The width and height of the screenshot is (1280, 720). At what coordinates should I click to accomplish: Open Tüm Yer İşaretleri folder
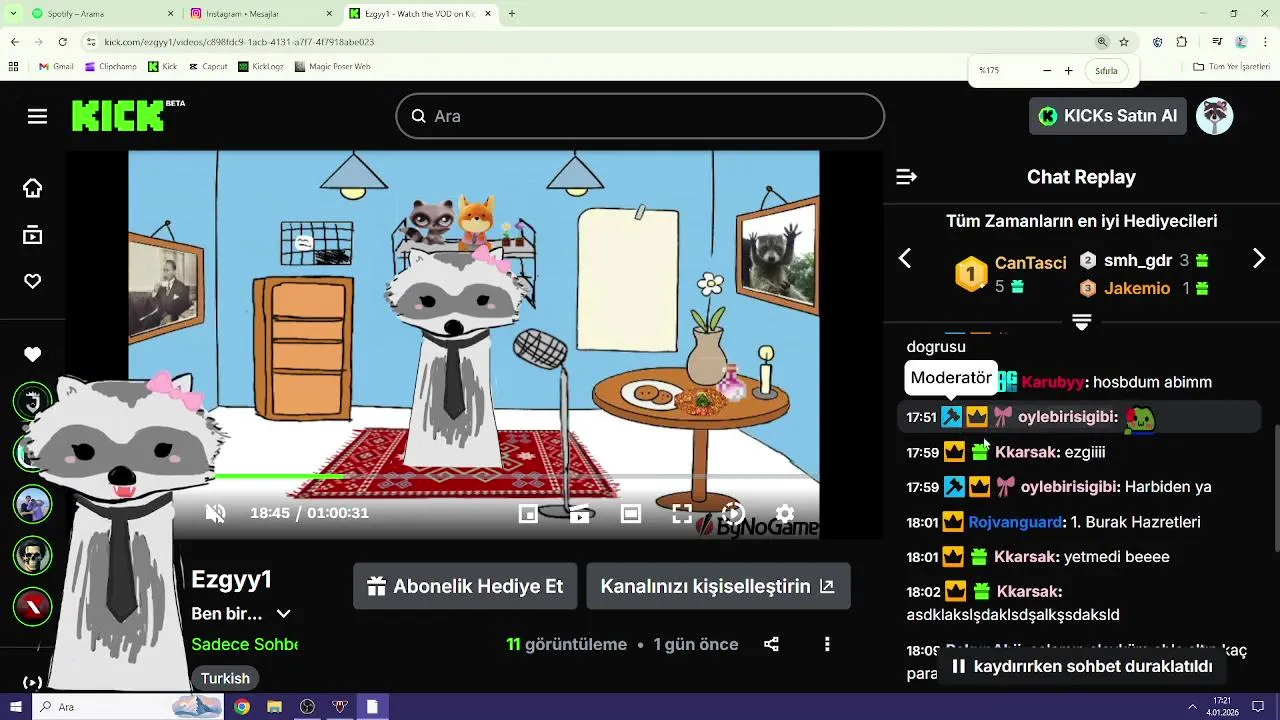1231,67
